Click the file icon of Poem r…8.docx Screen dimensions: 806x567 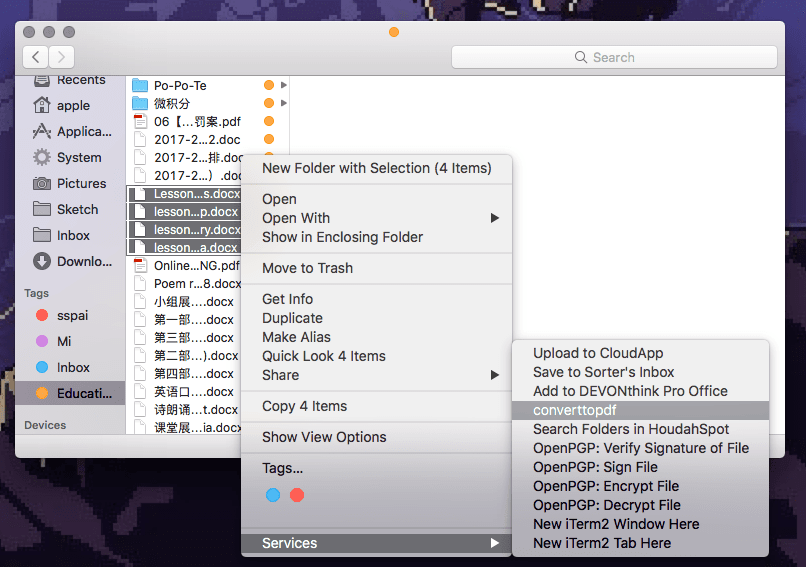tap(140, 283)
